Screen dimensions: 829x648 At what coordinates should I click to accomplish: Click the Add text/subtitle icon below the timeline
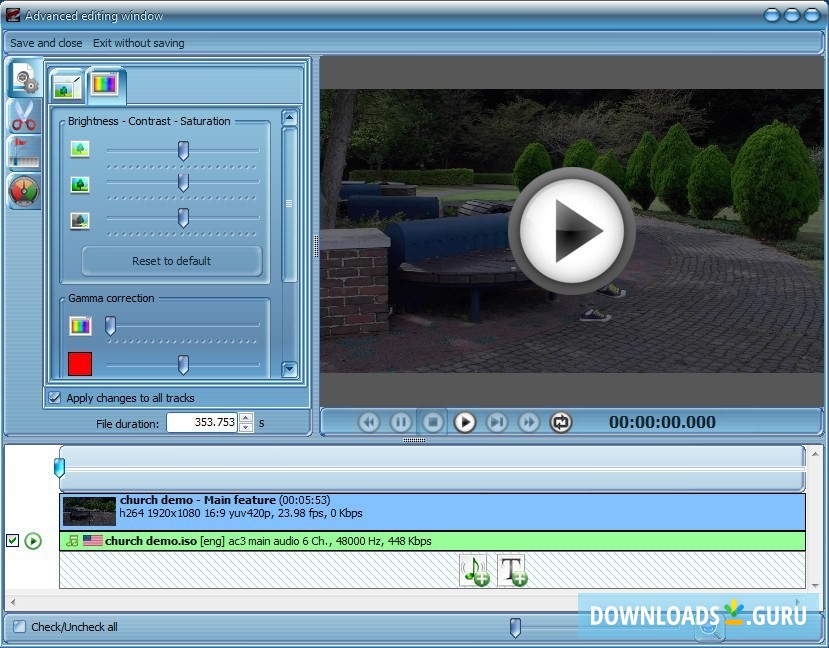tap(514, 570)
